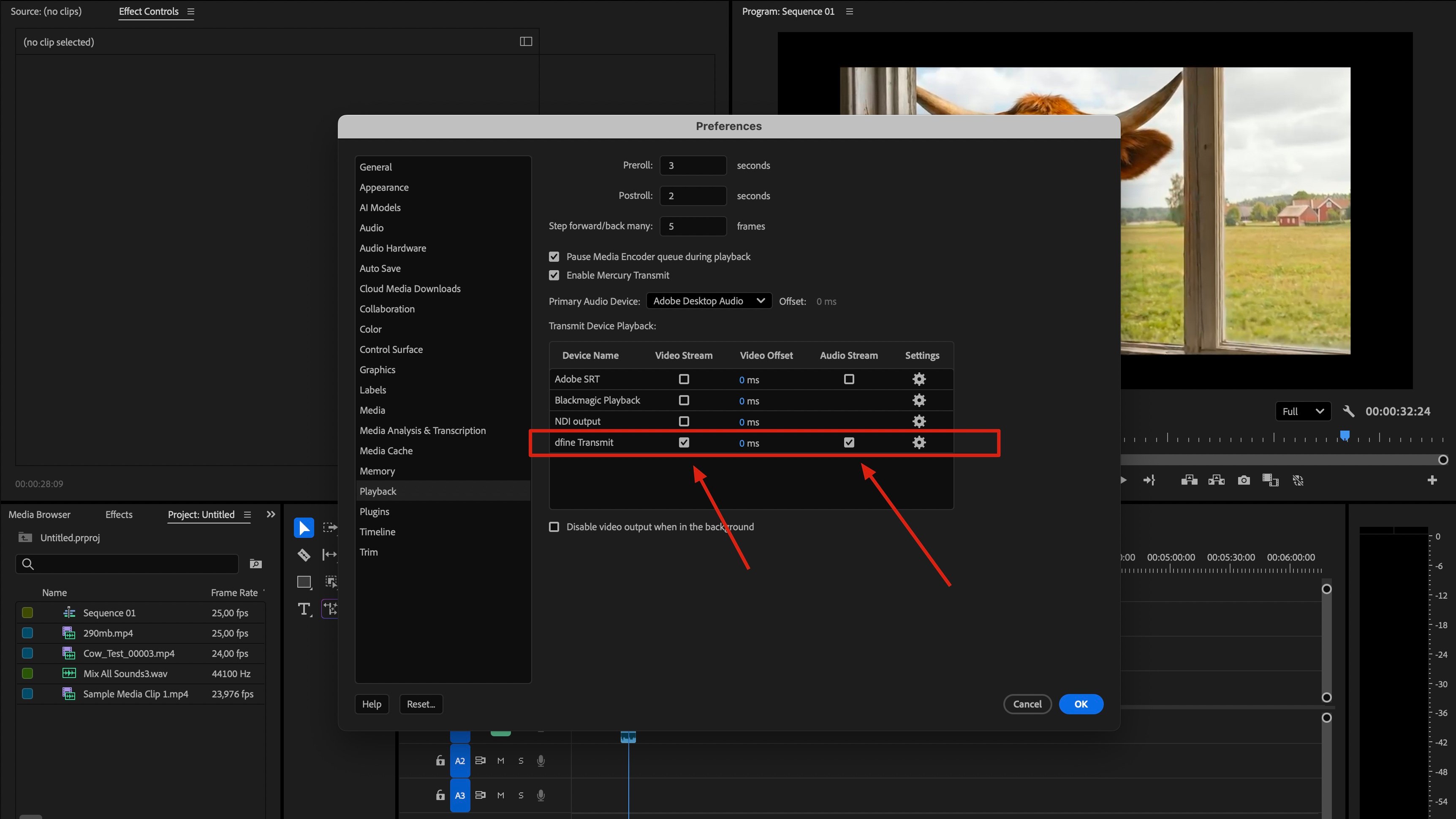Select the Rectangle shape tool
This screenshot has width=1456, height=819.
pyautogui.click(x=304, y=582)
